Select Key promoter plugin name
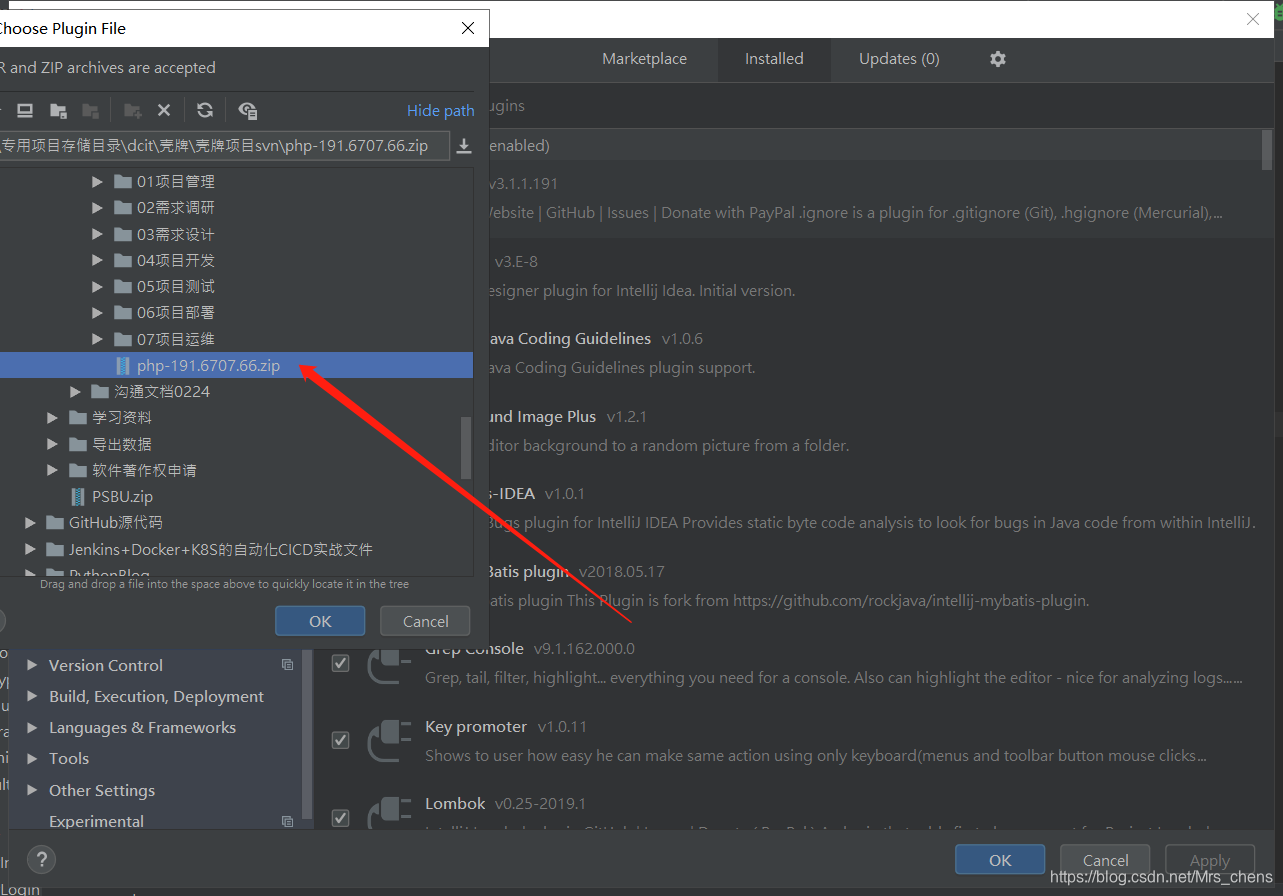 [476, 726]
